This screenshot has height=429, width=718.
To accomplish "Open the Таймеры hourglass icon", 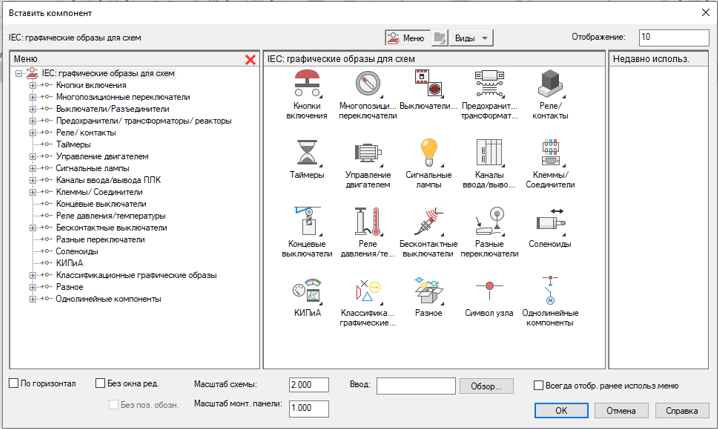I will pyautogui.click(x=307, y=153).
